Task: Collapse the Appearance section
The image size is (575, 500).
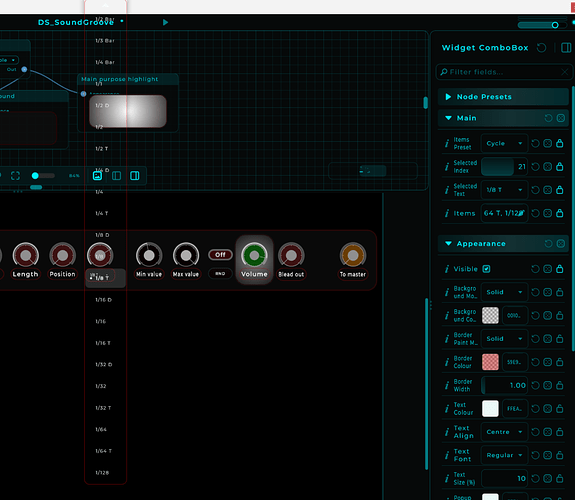Action: coord(448,244)
